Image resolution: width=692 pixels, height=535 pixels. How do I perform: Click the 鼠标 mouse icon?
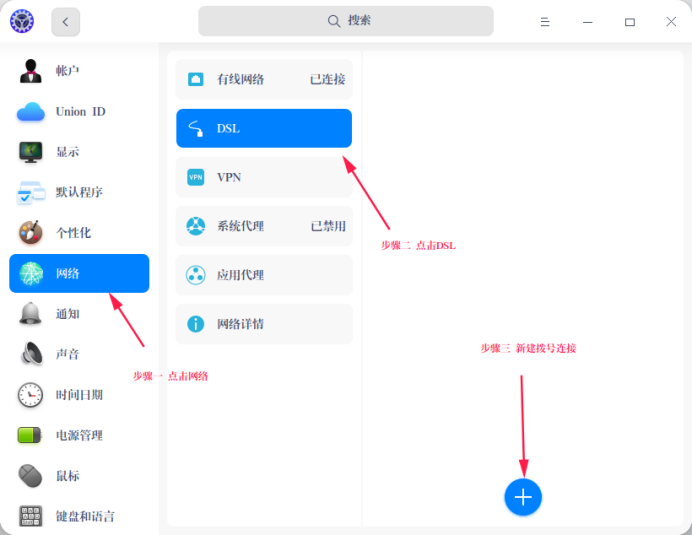(30, 476)
